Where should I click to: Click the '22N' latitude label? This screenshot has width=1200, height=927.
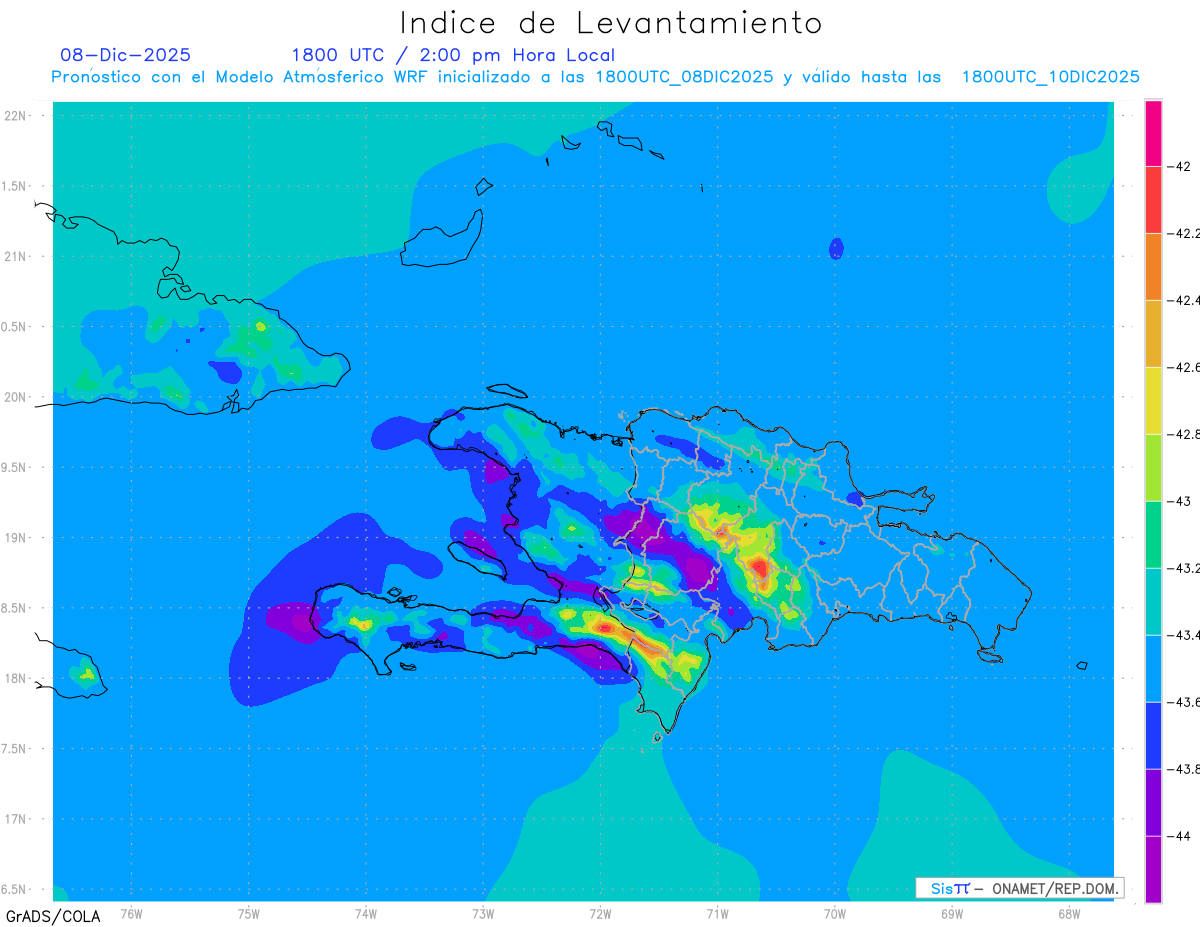pos(16,116)
